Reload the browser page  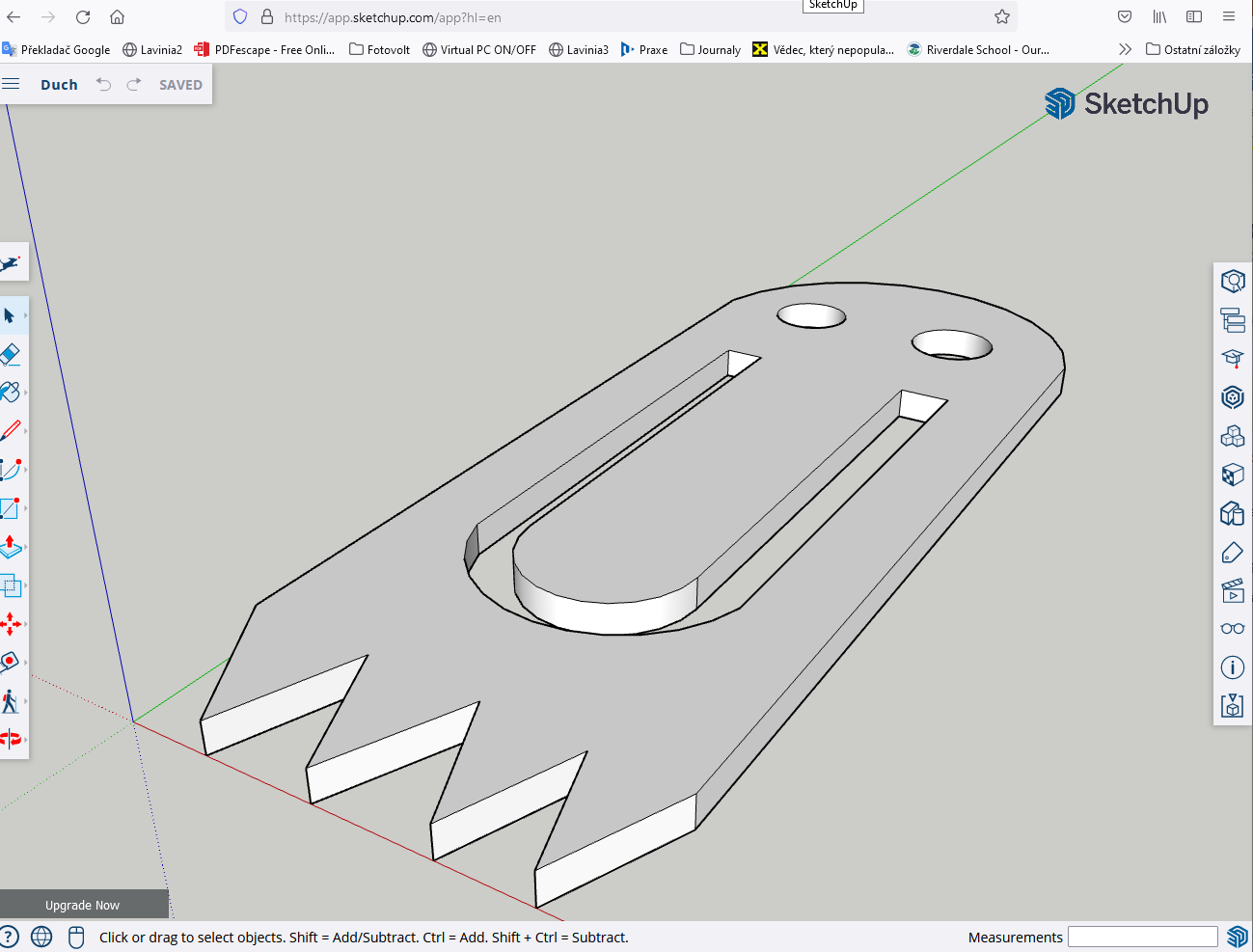click(83, 16)
